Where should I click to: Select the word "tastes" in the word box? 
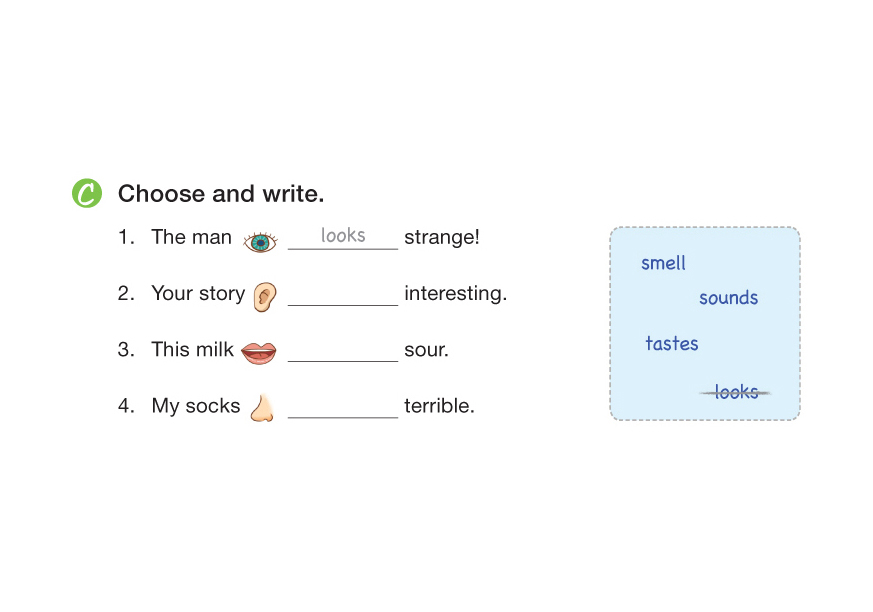coord(672,344)
